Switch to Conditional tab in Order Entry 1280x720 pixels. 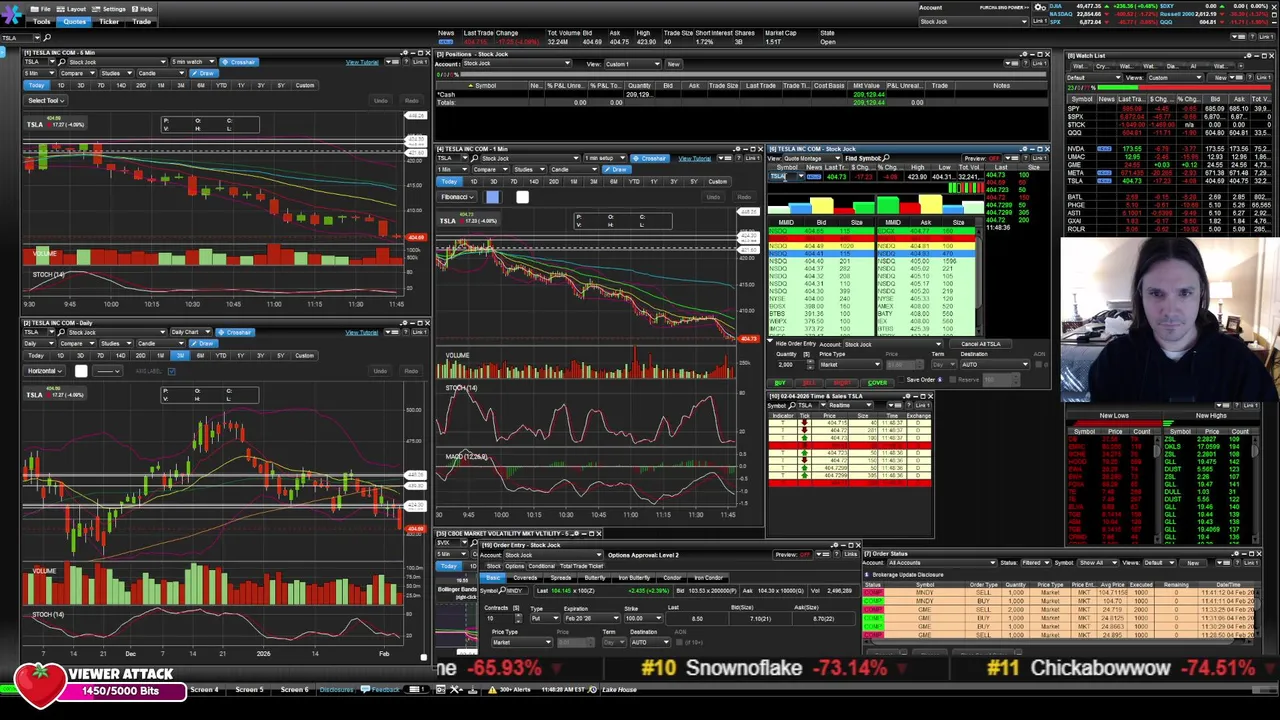click(x=540, y=566)
